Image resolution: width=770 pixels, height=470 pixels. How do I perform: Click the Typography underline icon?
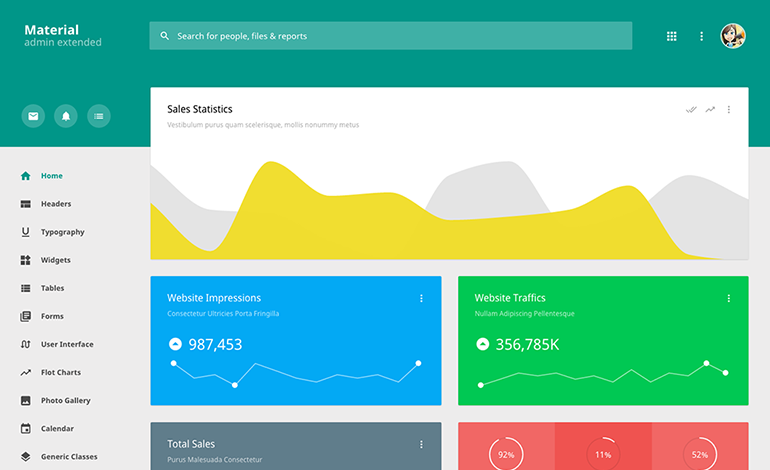tap(26, 232)
